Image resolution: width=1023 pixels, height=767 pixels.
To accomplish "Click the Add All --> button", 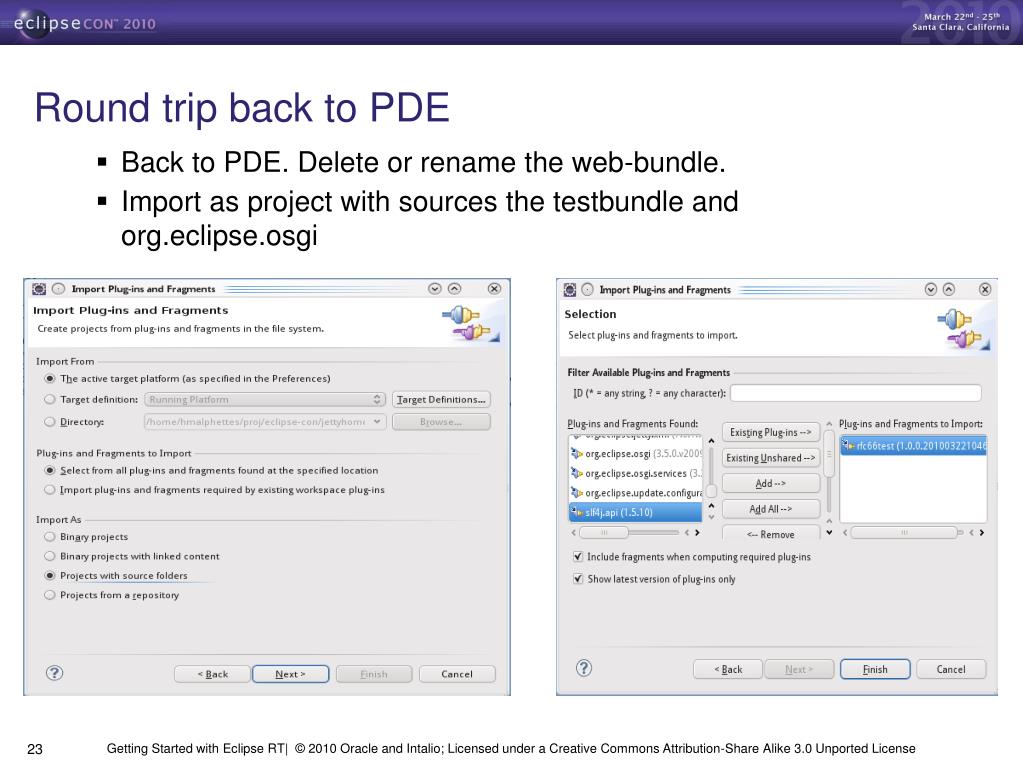I will tap(771, 509).
